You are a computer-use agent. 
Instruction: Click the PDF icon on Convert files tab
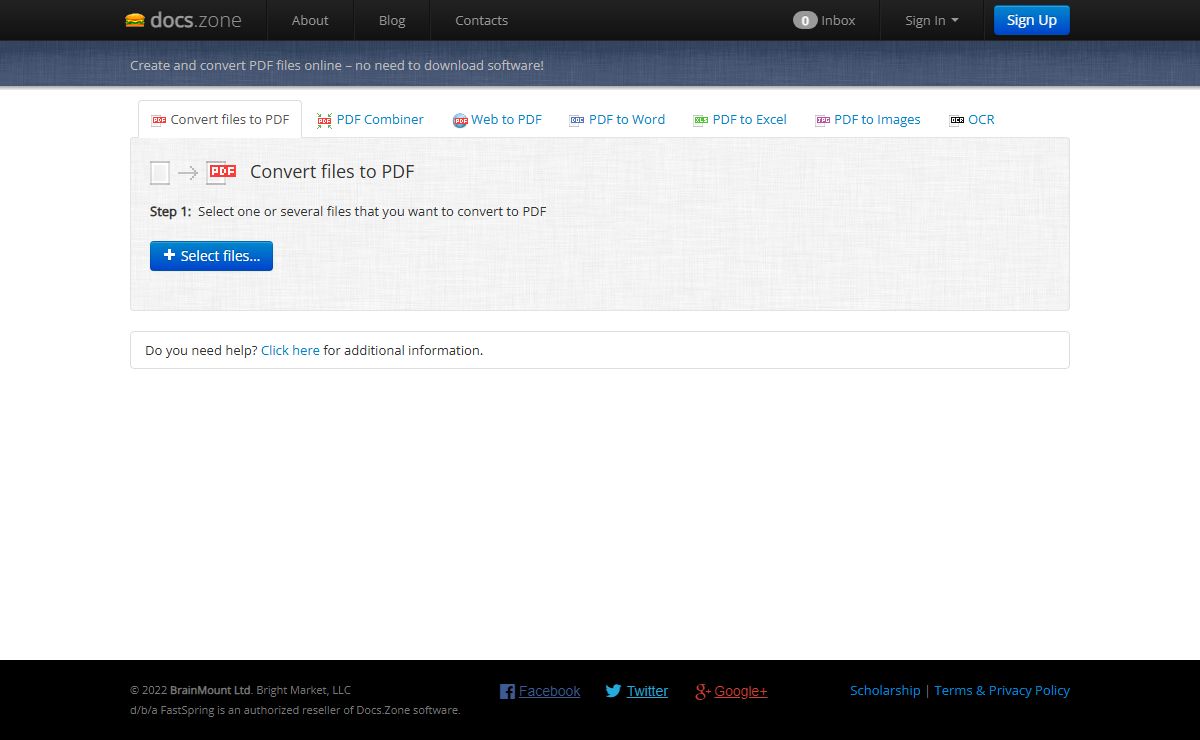click(158, 120)
